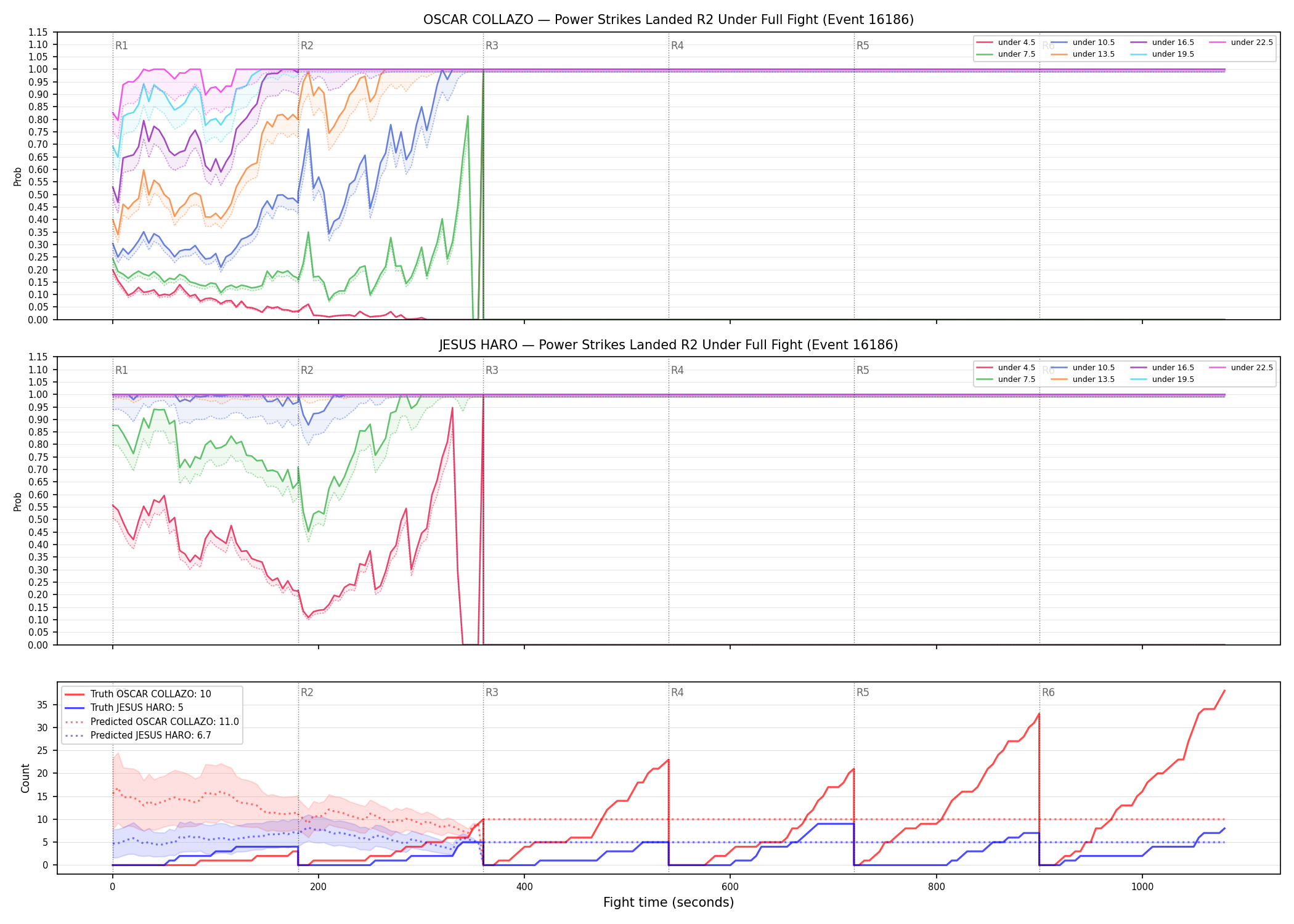Select 'under 16.5' in Oscar Collazo legend
This screenshot has width=1294, height=924.
click(1162, 43)
